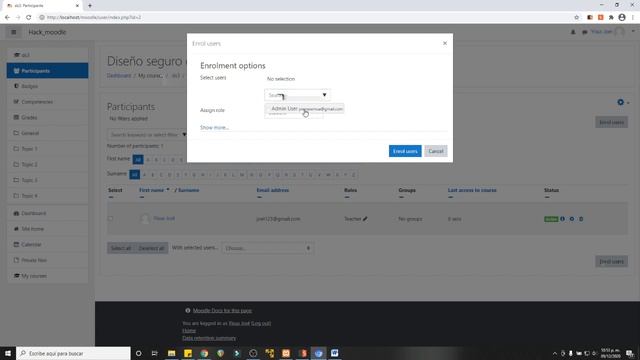Screen dimensions: 640x360
Task: Expand the Select users search dropdown arrow
Action: (324, 95)
